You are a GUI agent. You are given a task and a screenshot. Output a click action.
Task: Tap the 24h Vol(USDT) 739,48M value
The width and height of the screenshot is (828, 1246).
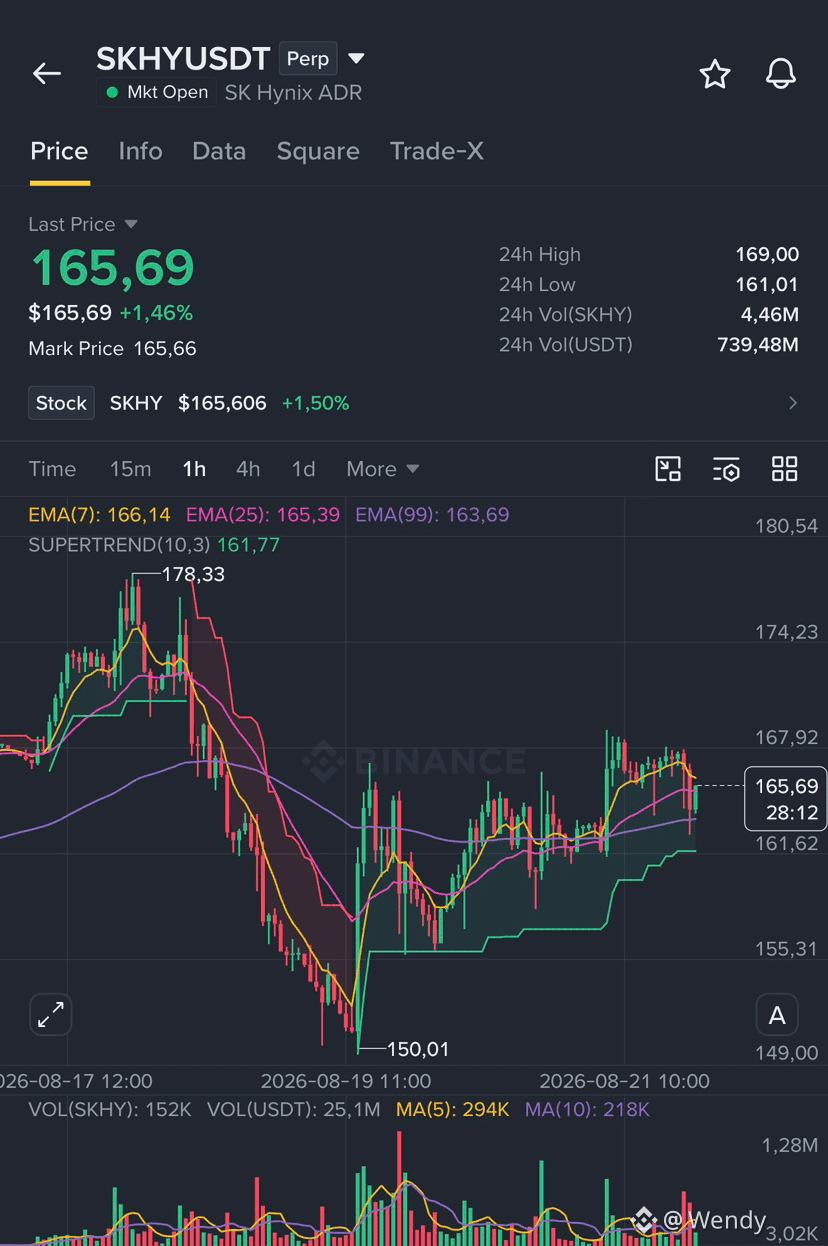(758, 344)
